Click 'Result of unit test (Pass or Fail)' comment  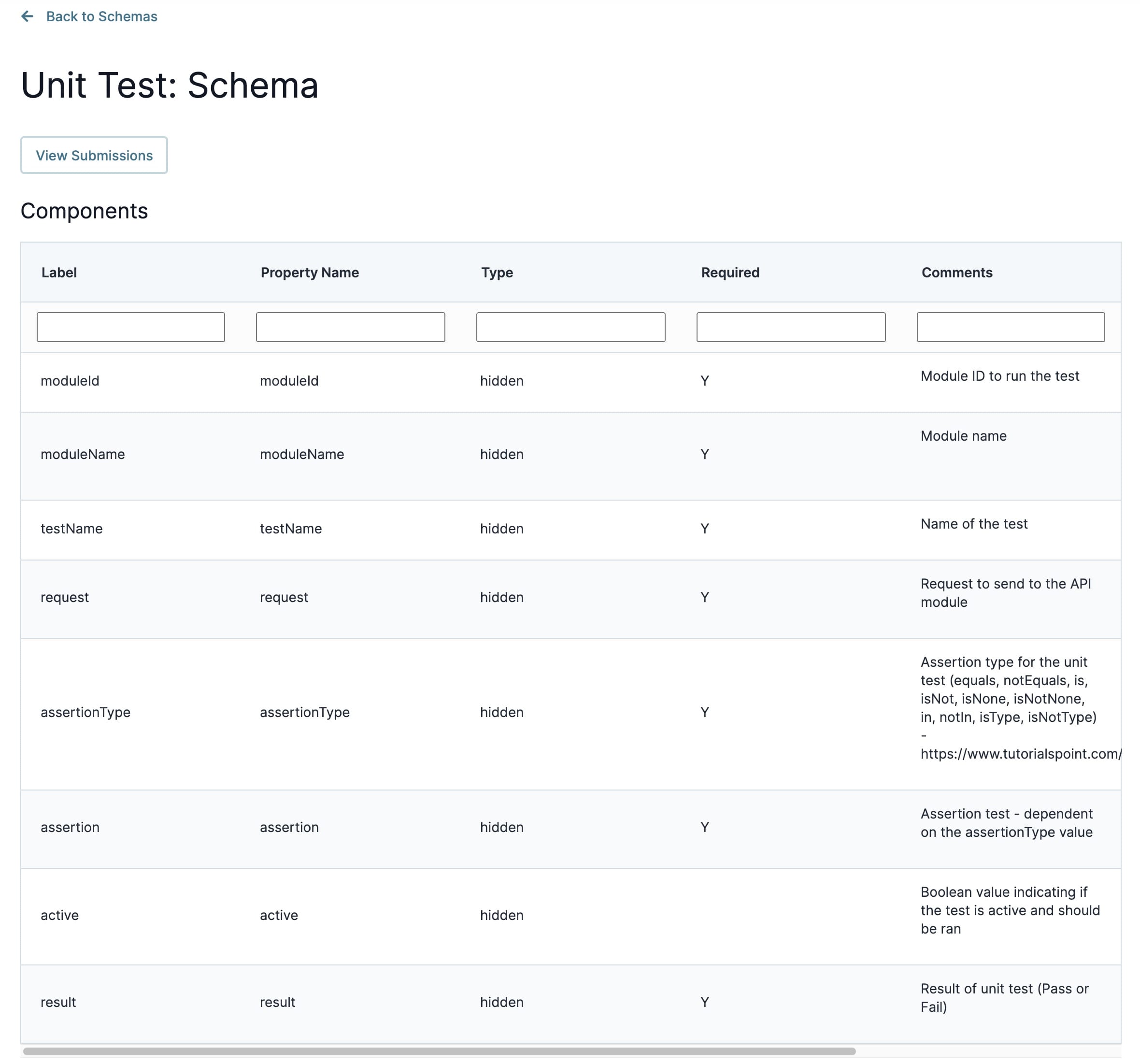[1004, 999]
